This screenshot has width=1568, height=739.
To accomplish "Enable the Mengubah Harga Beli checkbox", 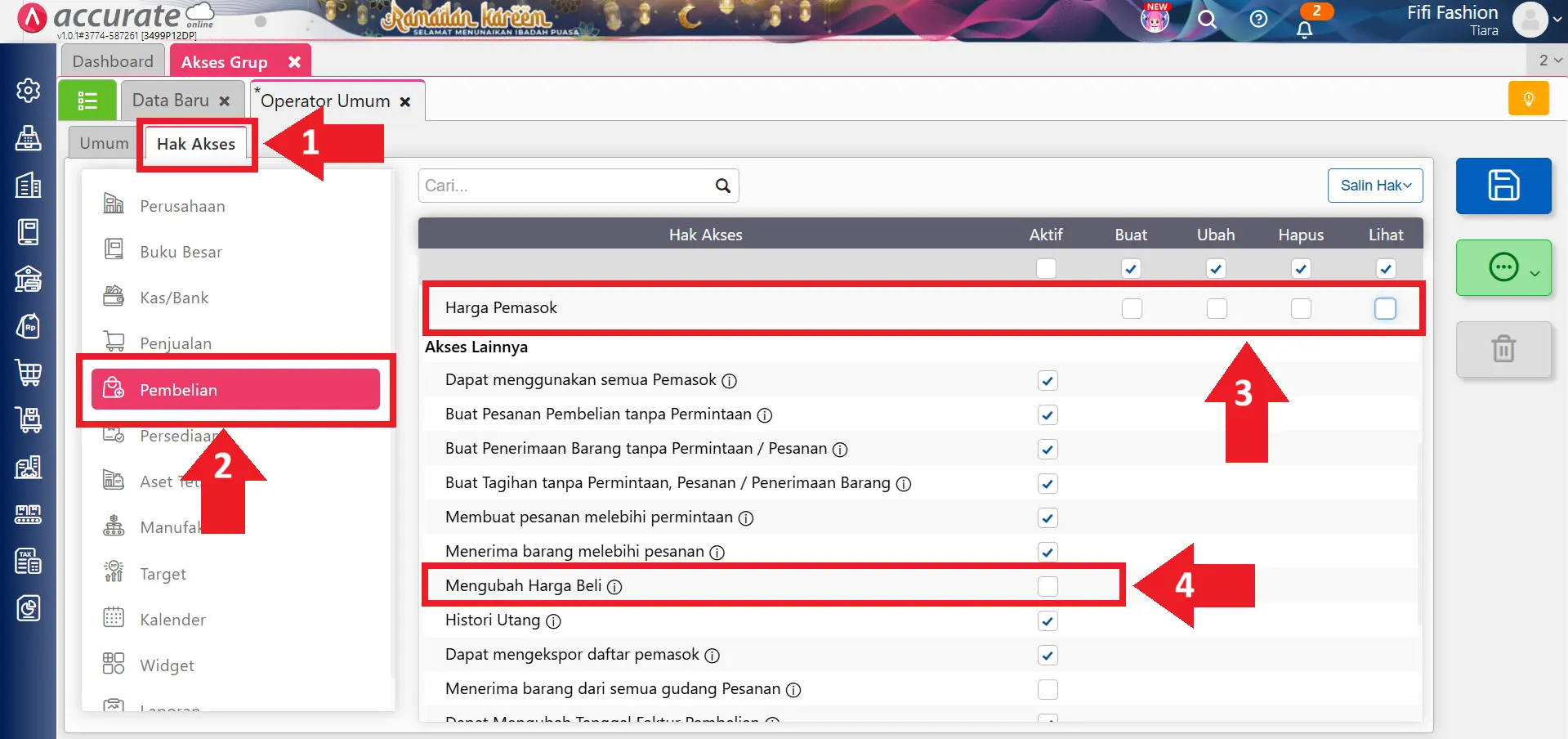I will 1048,586.
